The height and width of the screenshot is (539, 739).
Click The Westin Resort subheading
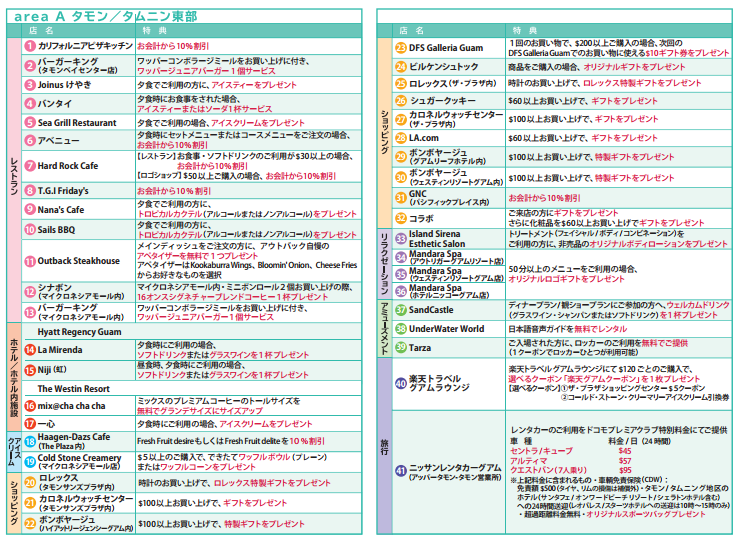(x=74, y=389)
